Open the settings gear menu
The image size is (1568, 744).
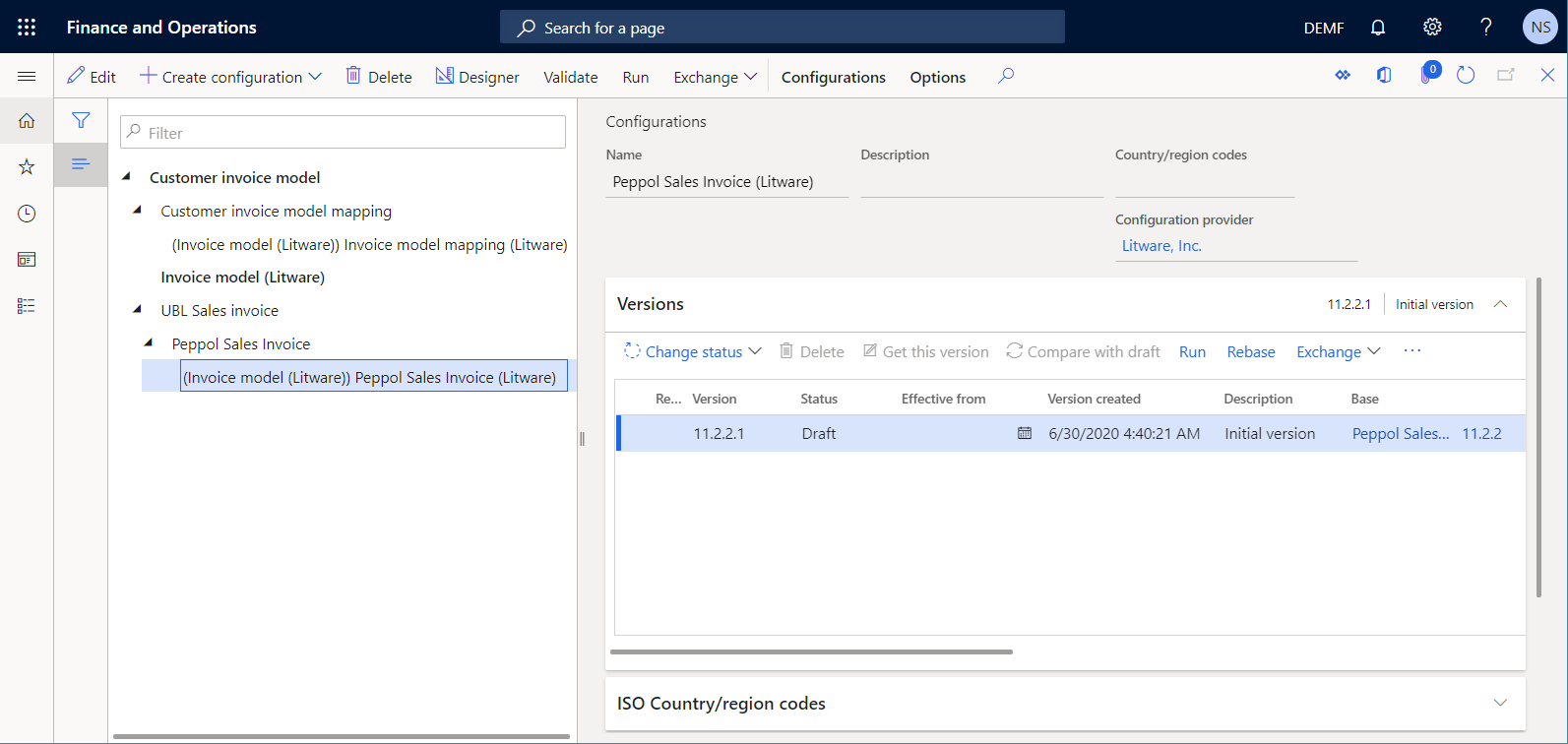1432,28
